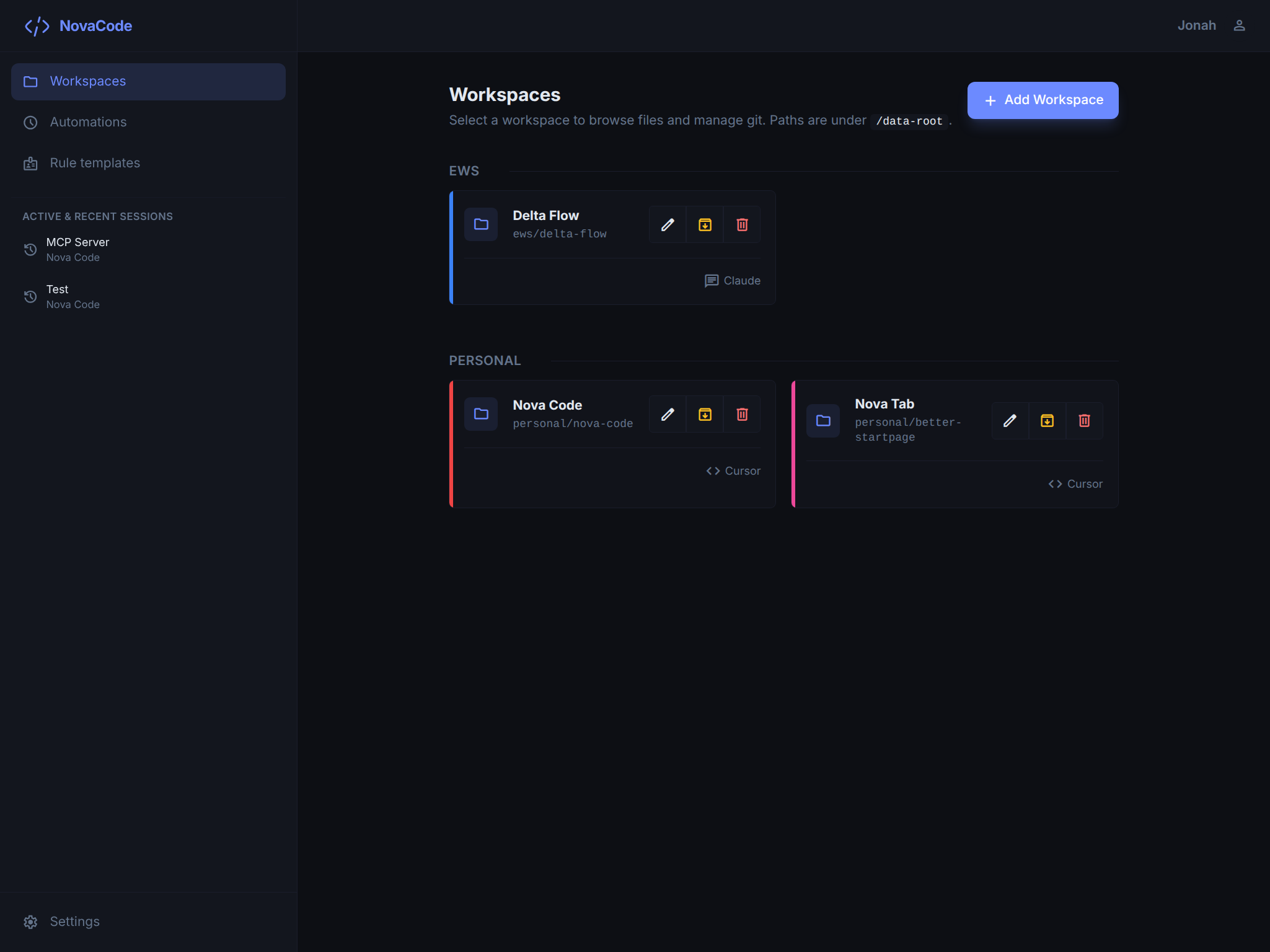Open the Nova Code workspace title
This screenshot has height=952, width=1270.
click(547, 405)
